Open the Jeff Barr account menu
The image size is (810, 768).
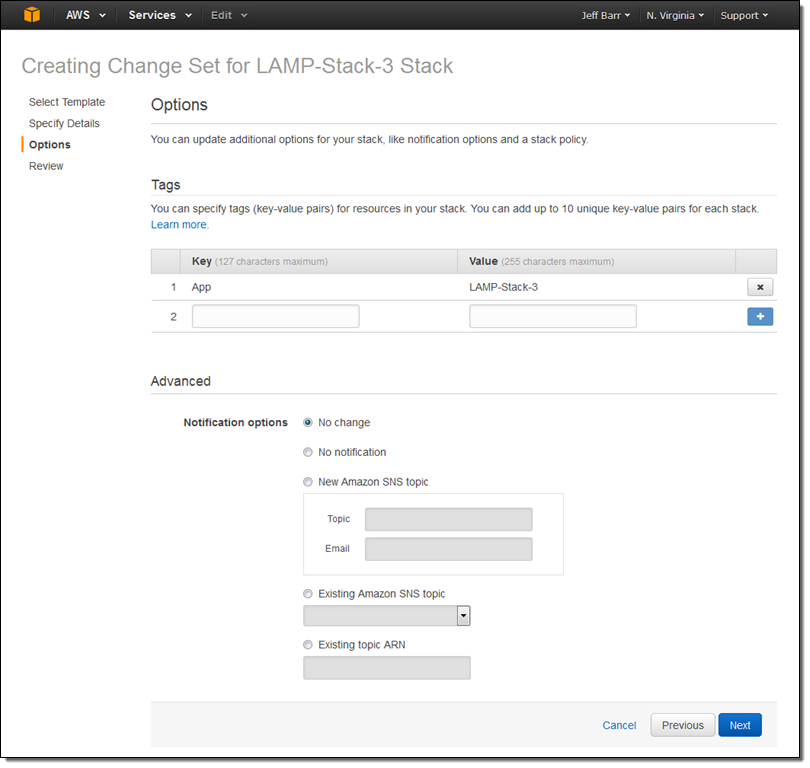point(606,16)
